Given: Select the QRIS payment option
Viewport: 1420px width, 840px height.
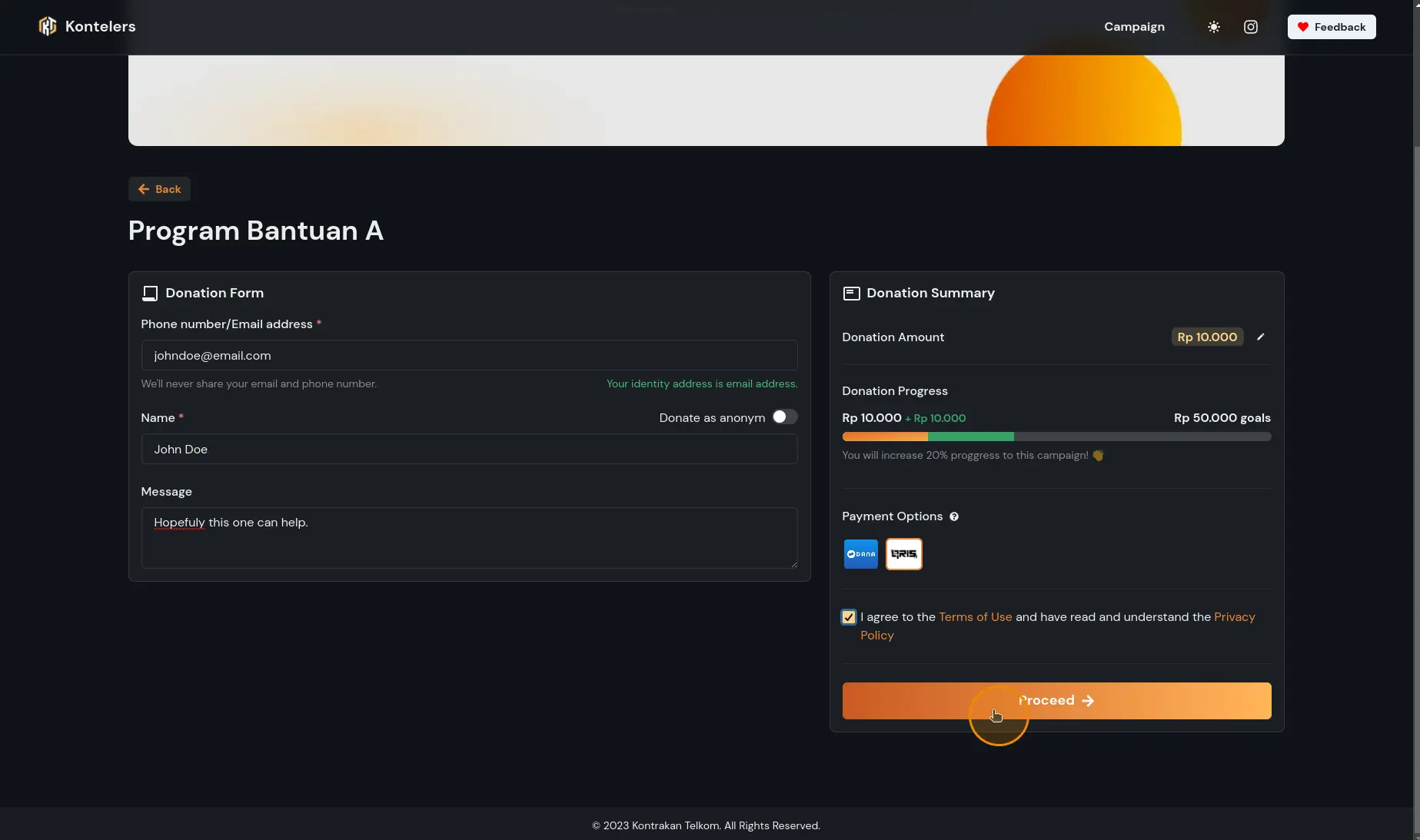Looking at the screenshot, I should (903, 554).
